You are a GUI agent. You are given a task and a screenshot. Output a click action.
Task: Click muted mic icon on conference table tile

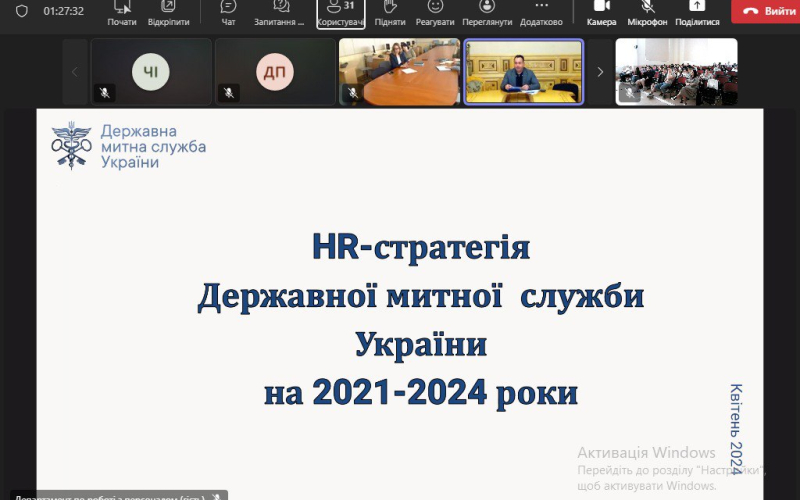point(353,93)
